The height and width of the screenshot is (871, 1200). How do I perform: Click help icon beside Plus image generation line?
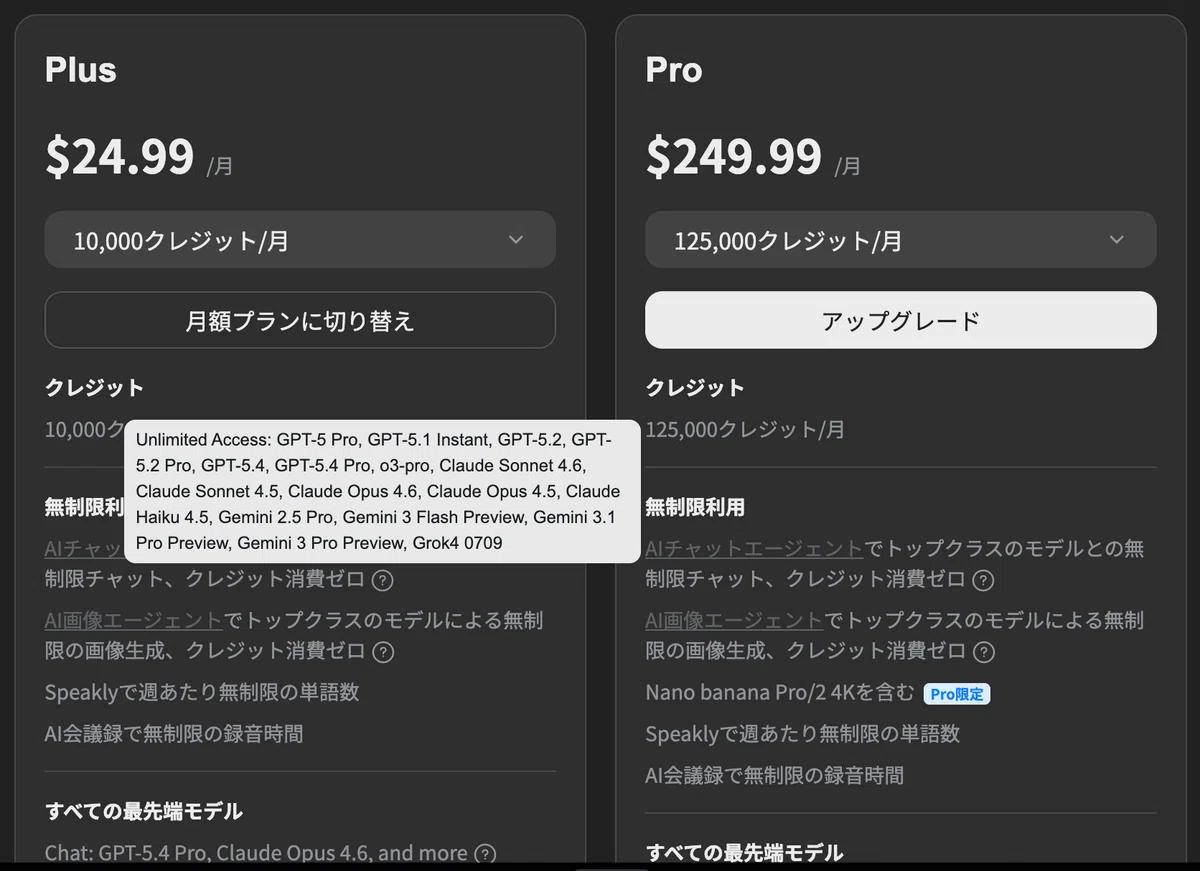coord(383,652)
